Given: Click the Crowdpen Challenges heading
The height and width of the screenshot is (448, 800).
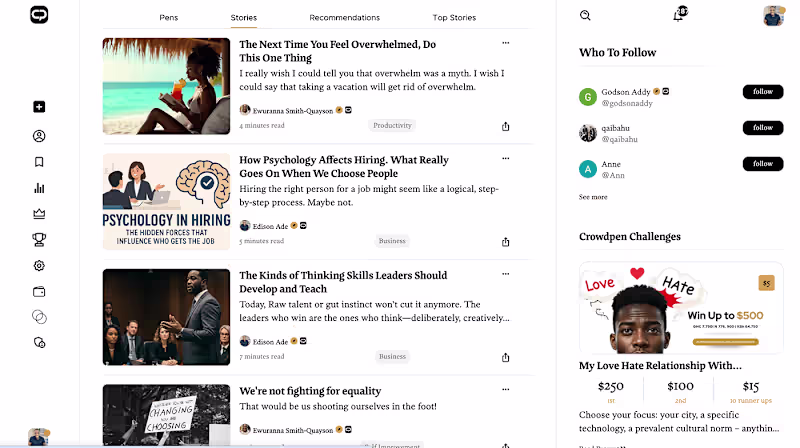Looking at the screenshot, I should 630,236.
